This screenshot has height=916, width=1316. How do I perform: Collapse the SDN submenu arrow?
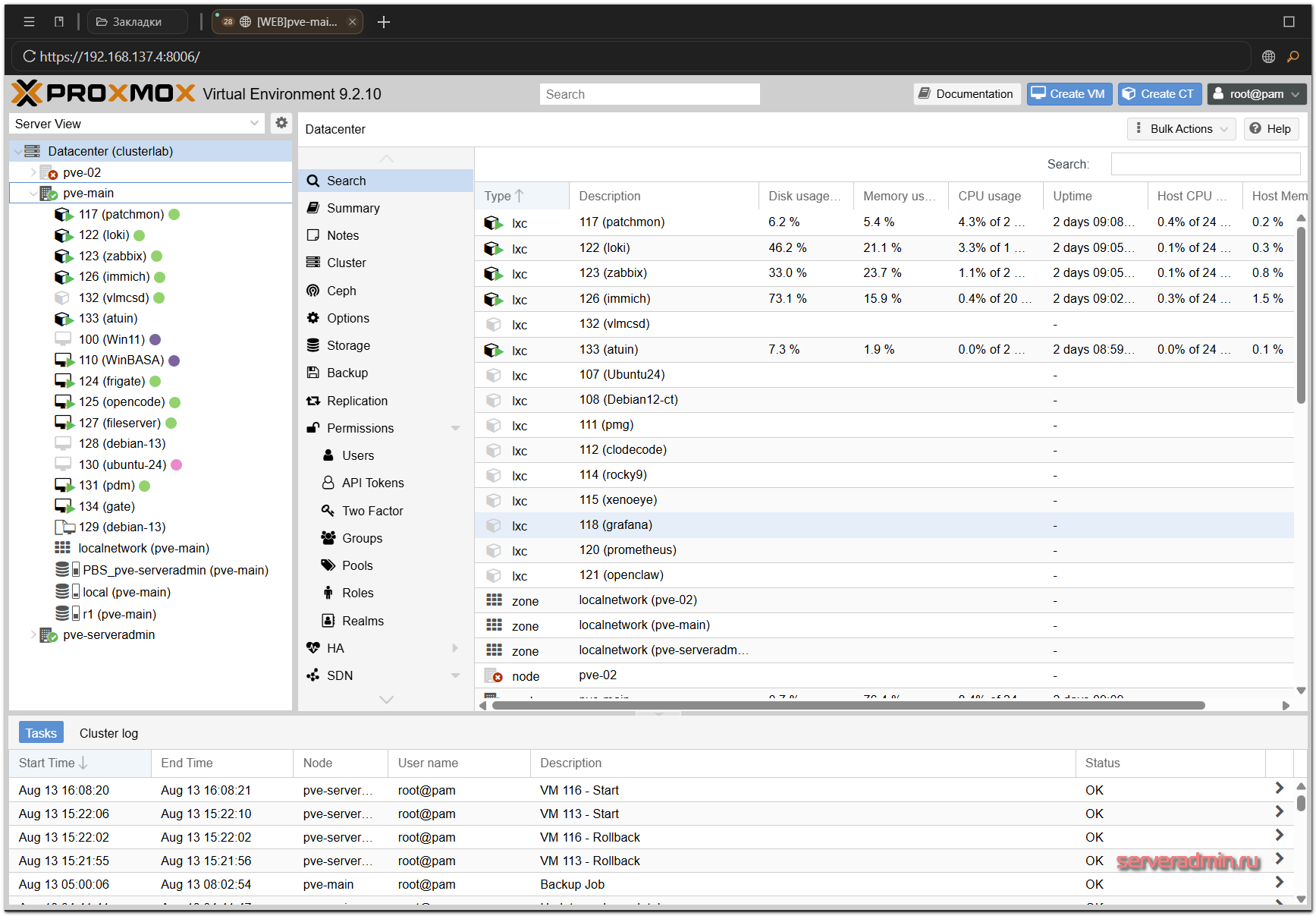click(456, 675)
